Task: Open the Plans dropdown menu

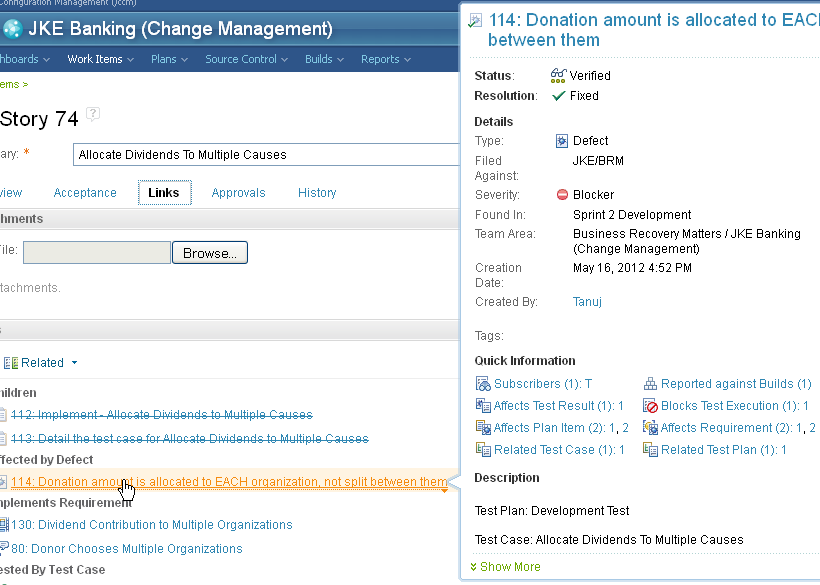Action: point(168,59)
